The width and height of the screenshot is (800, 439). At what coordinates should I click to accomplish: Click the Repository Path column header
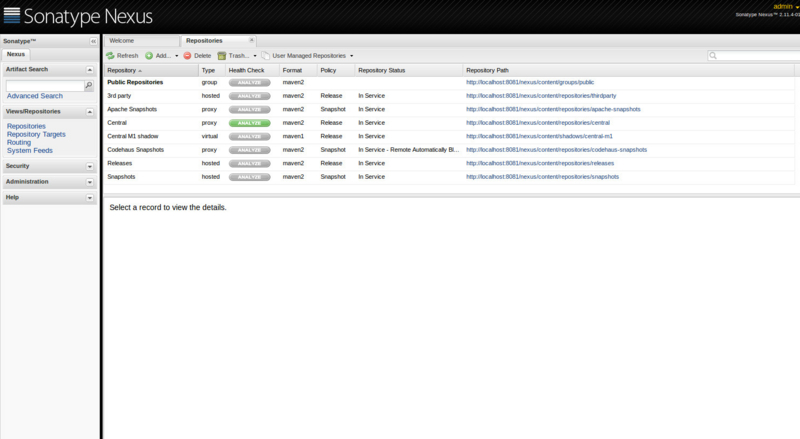629,70
